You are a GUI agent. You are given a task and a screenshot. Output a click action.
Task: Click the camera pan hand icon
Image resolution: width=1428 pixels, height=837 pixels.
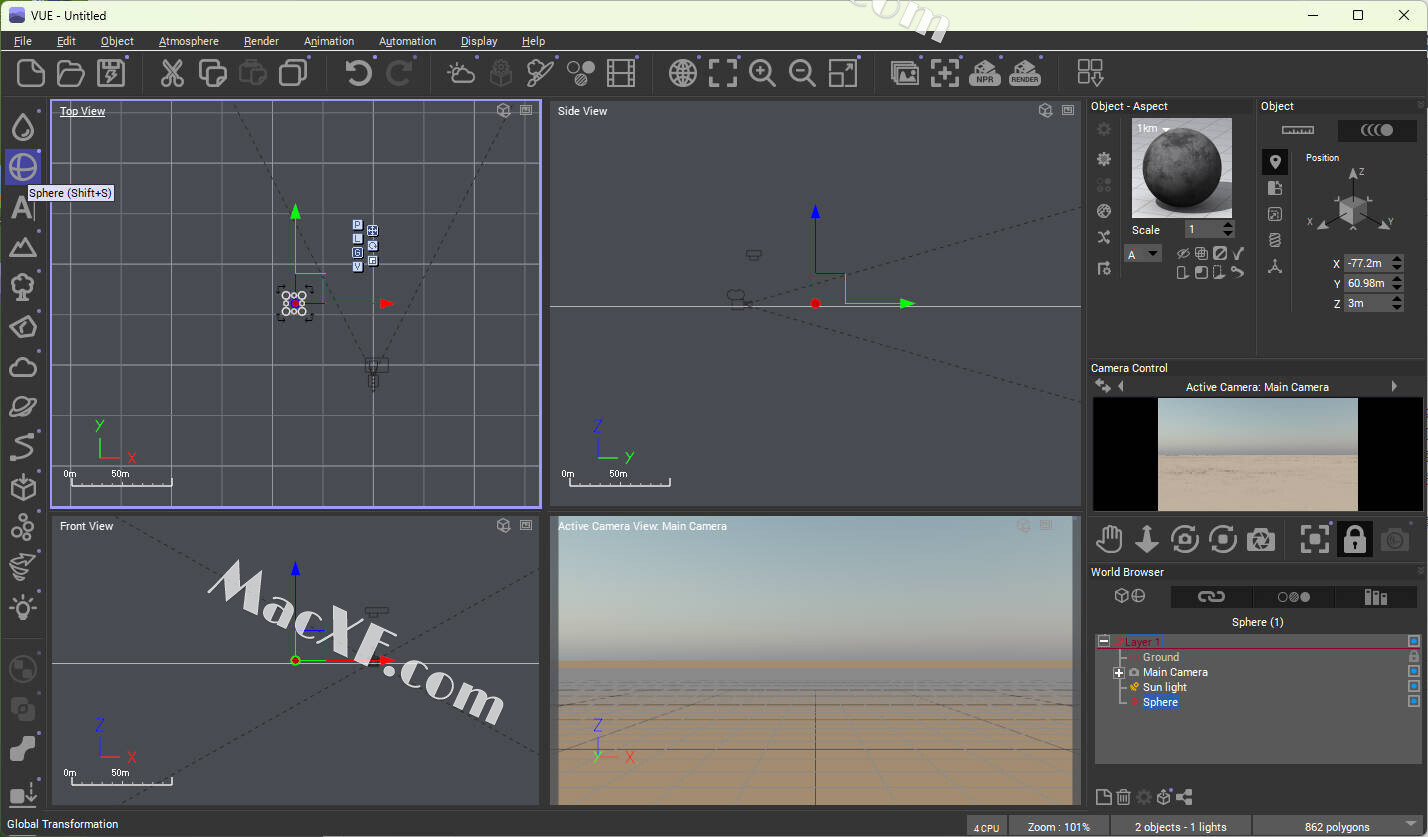(1109, 539)
